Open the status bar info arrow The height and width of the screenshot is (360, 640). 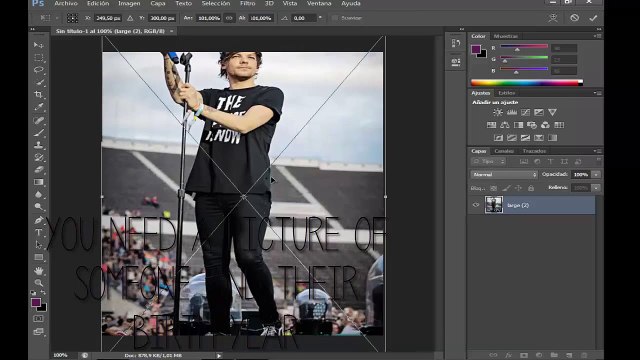tap(219, 356)
